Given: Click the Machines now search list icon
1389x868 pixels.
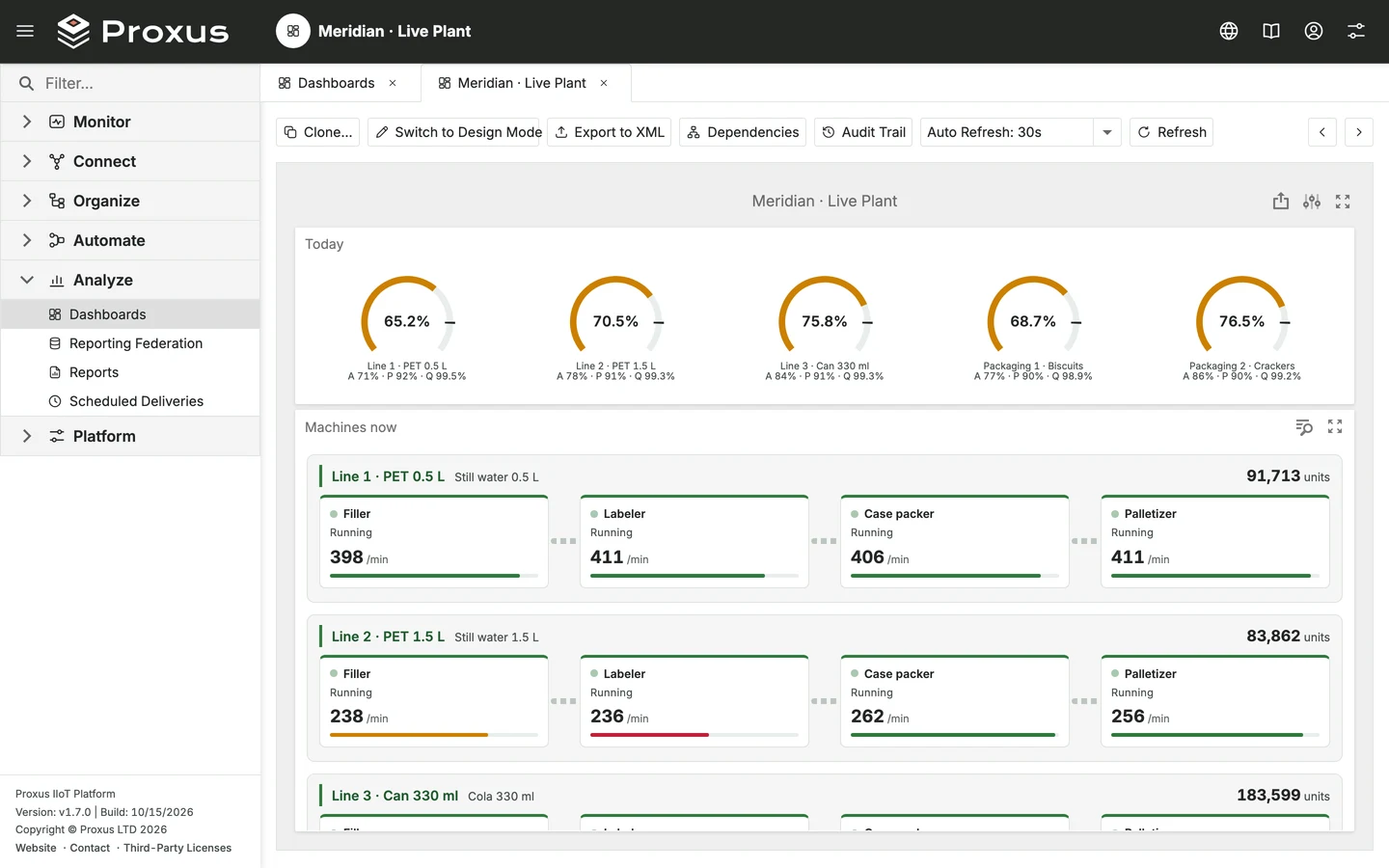Looking at the screenshot, I should coord(1304,426).
